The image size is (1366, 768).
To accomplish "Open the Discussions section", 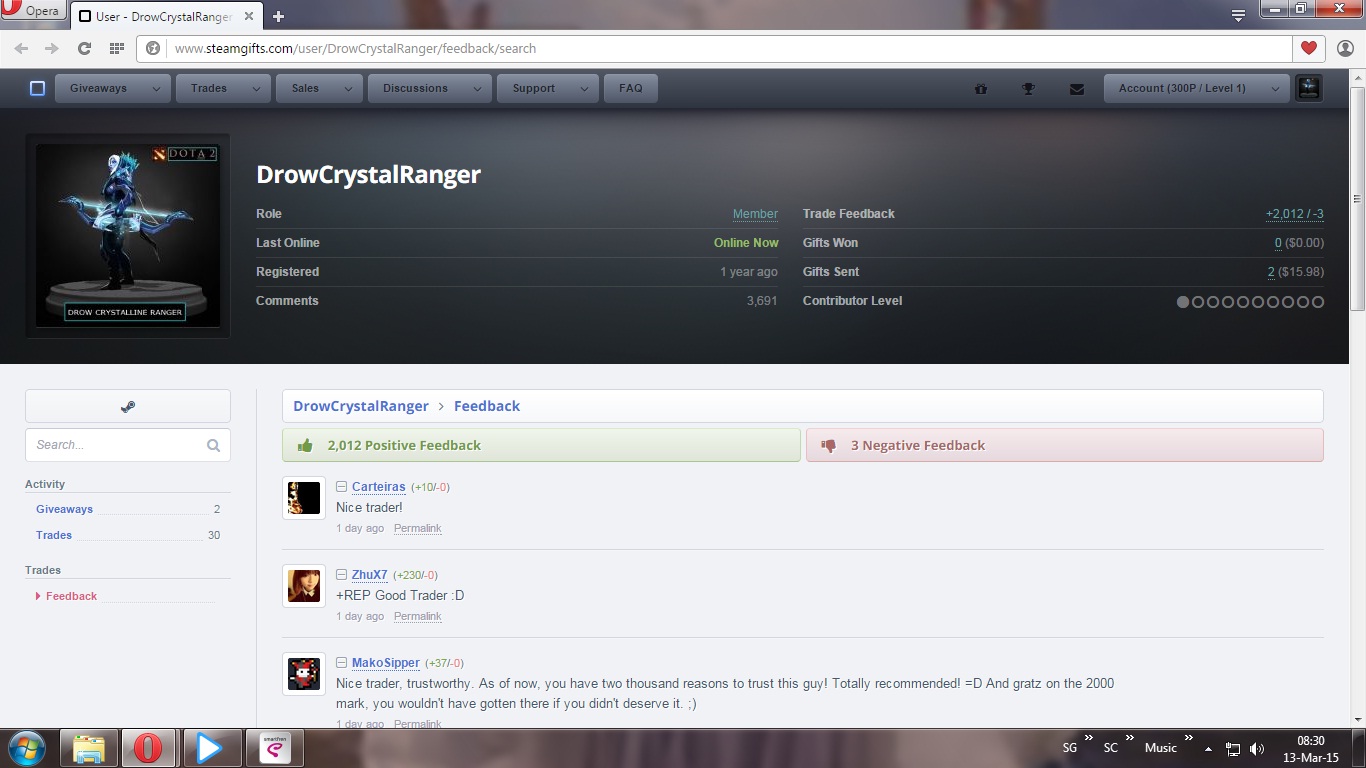I will (415, 88).
